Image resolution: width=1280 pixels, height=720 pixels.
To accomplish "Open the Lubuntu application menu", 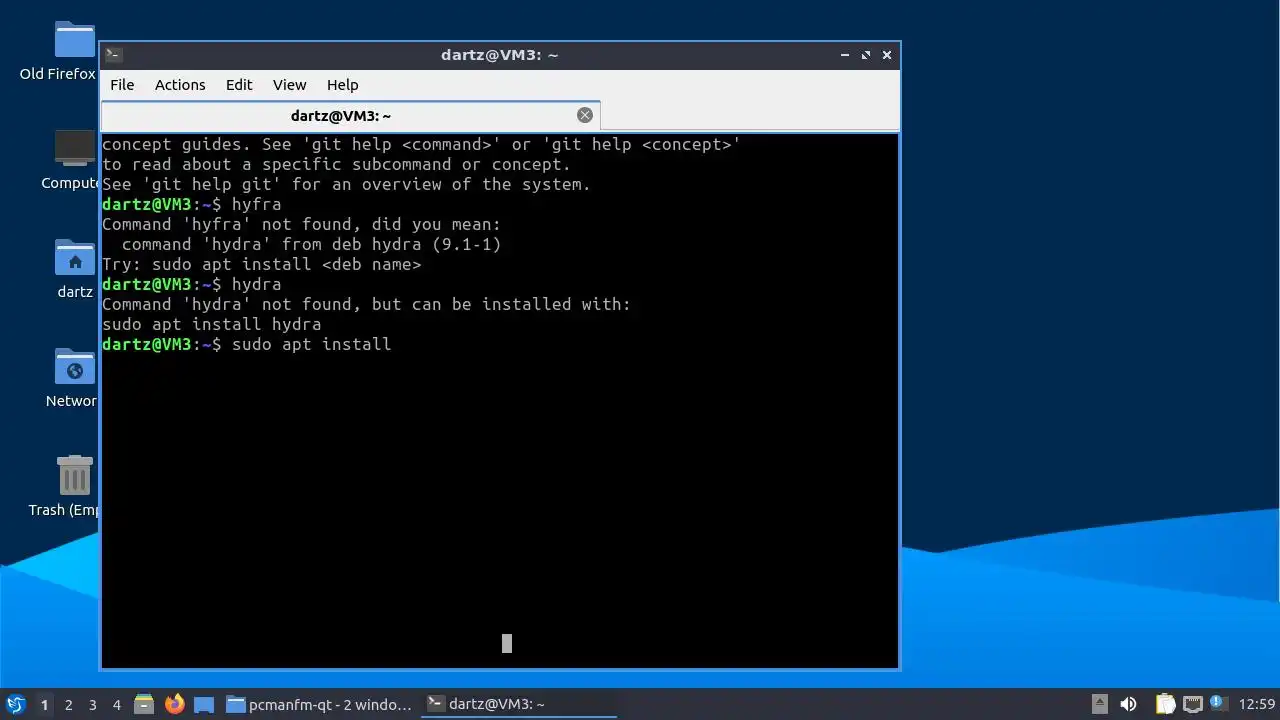I will coord(15,704).
